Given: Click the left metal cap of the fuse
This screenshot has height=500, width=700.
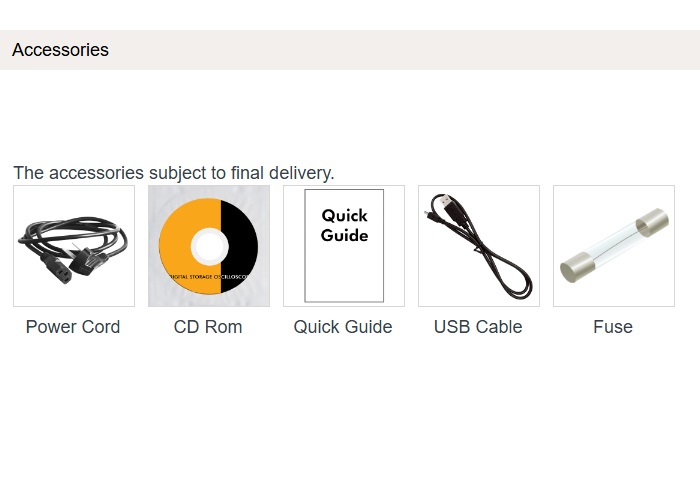Looking at the screenshot, I should (576, 267).
